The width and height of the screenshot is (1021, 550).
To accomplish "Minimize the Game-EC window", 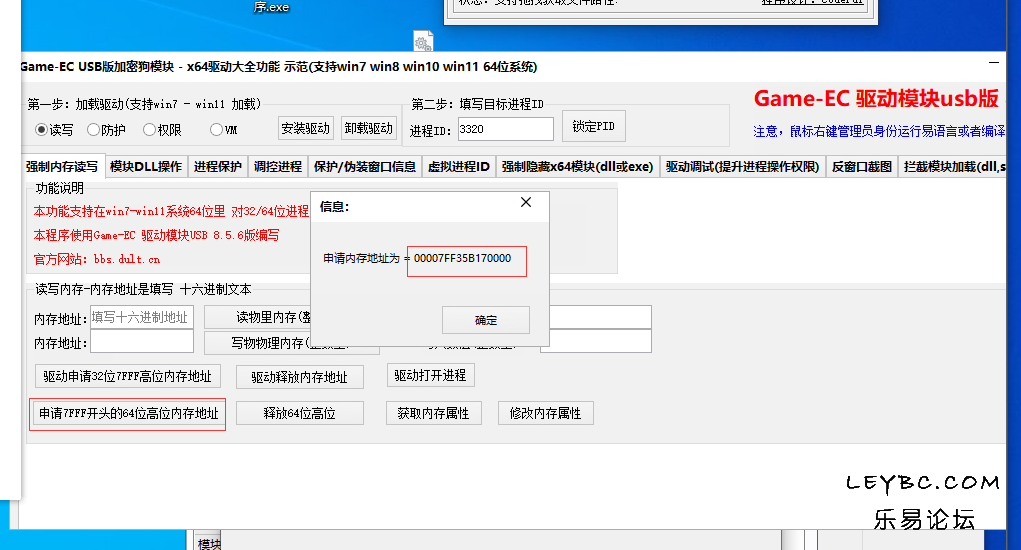I will tap(994, 63).
